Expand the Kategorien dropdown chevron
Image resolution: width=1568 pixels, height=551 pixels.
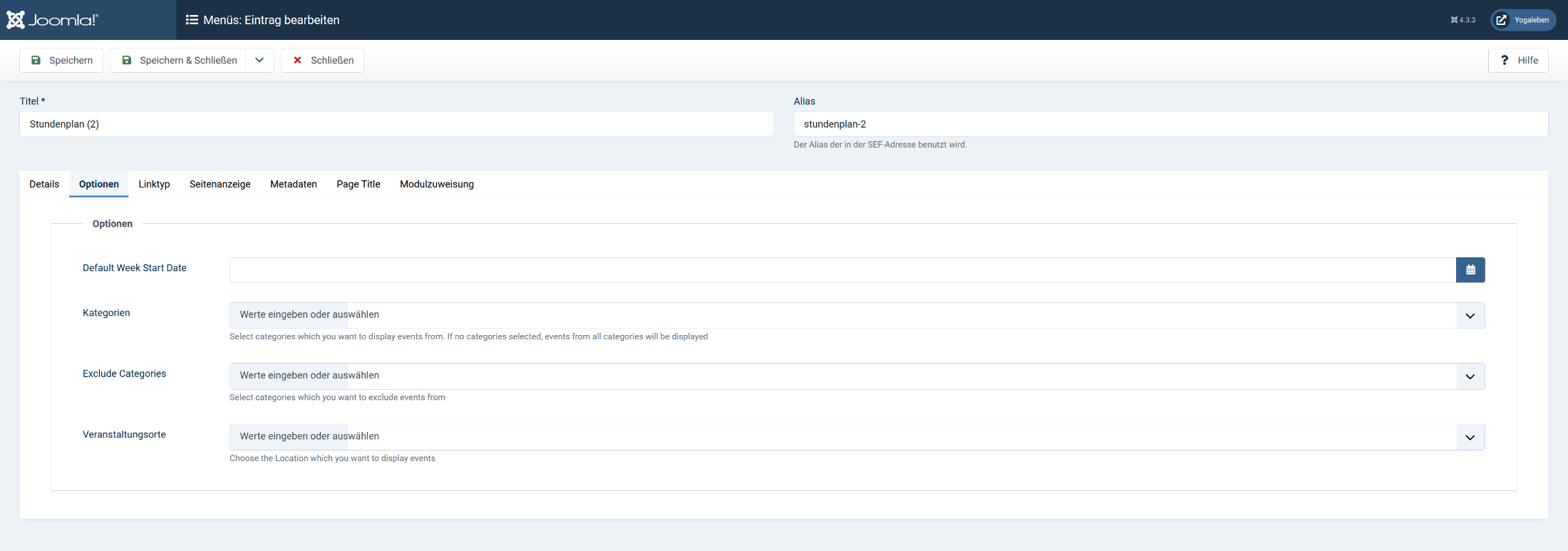click(x=1470, y=316)
